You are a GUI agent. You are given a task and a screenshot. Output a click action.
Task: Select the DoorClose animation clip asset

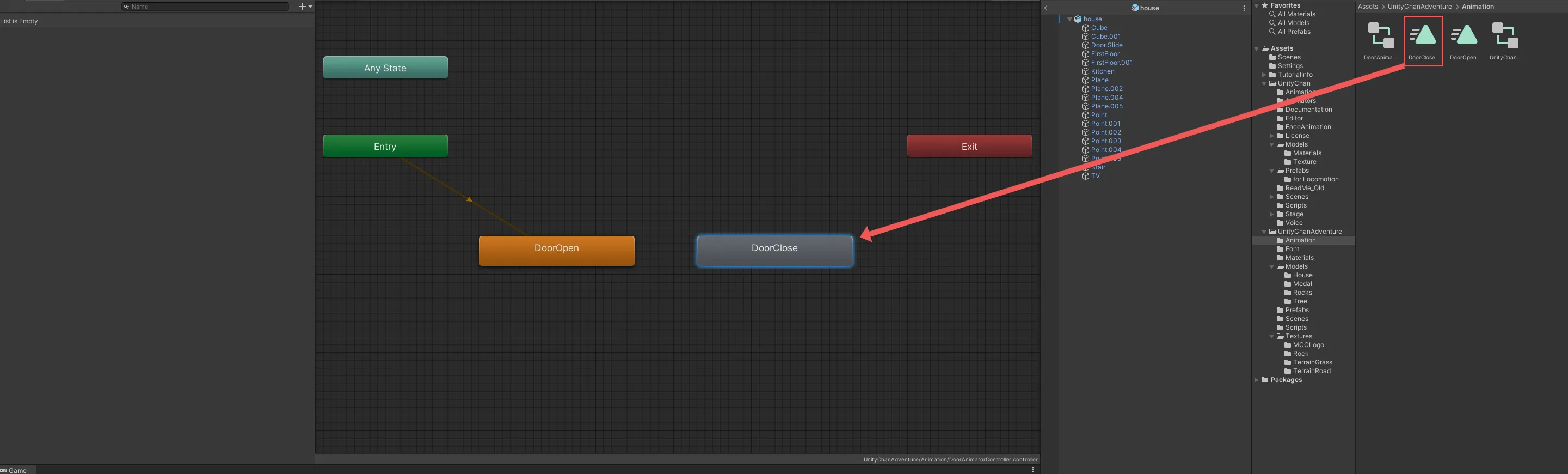click(1423, 37)
